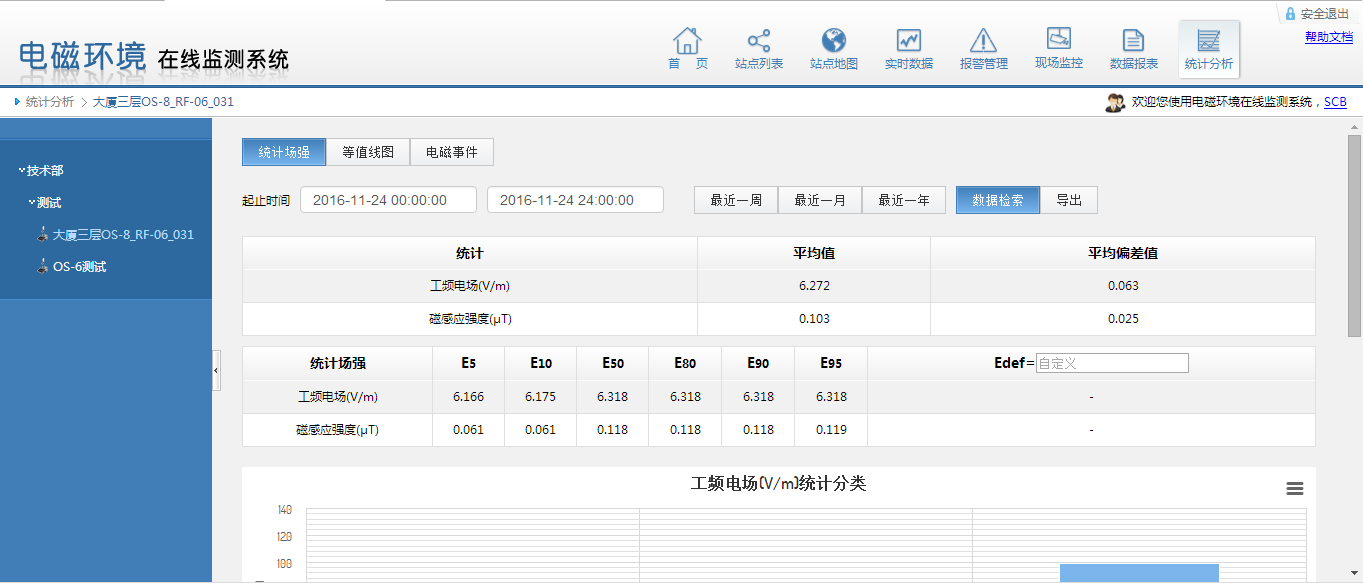Click the 导出 export button
Screen dimensions: 1363x583
tap(1069, 200)
